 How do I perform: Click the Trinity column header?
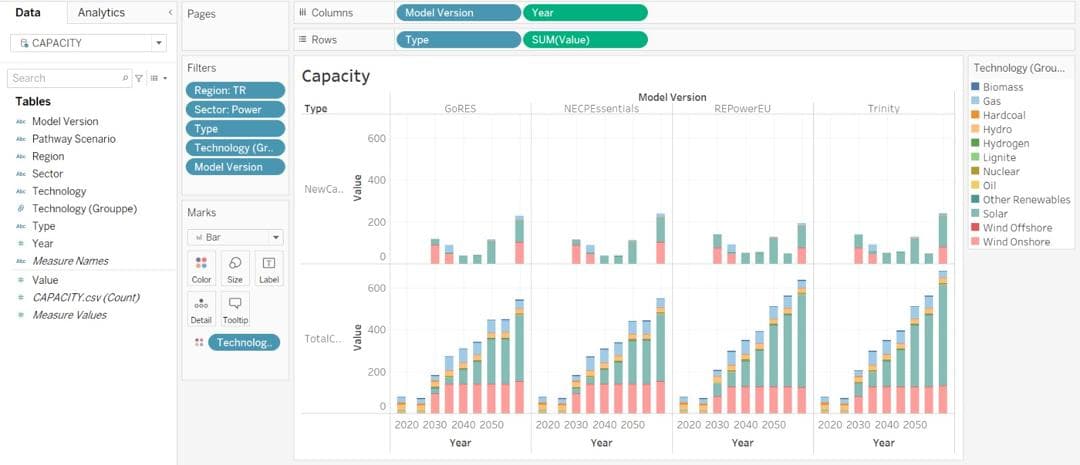[884, 108]
